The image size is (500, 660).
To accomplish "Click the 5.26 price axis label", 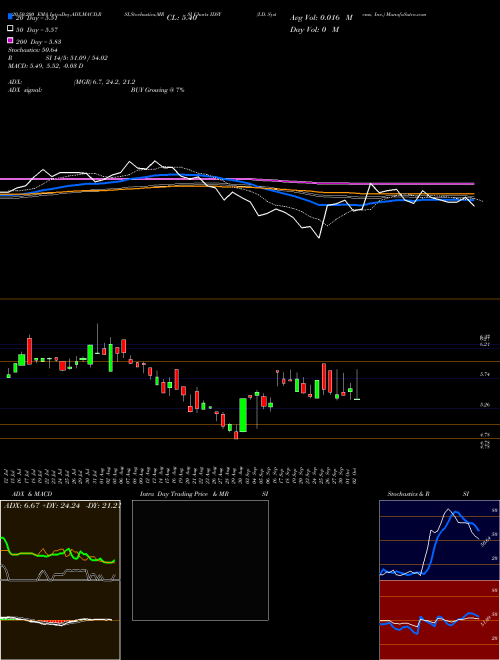I will click(484, 405).
